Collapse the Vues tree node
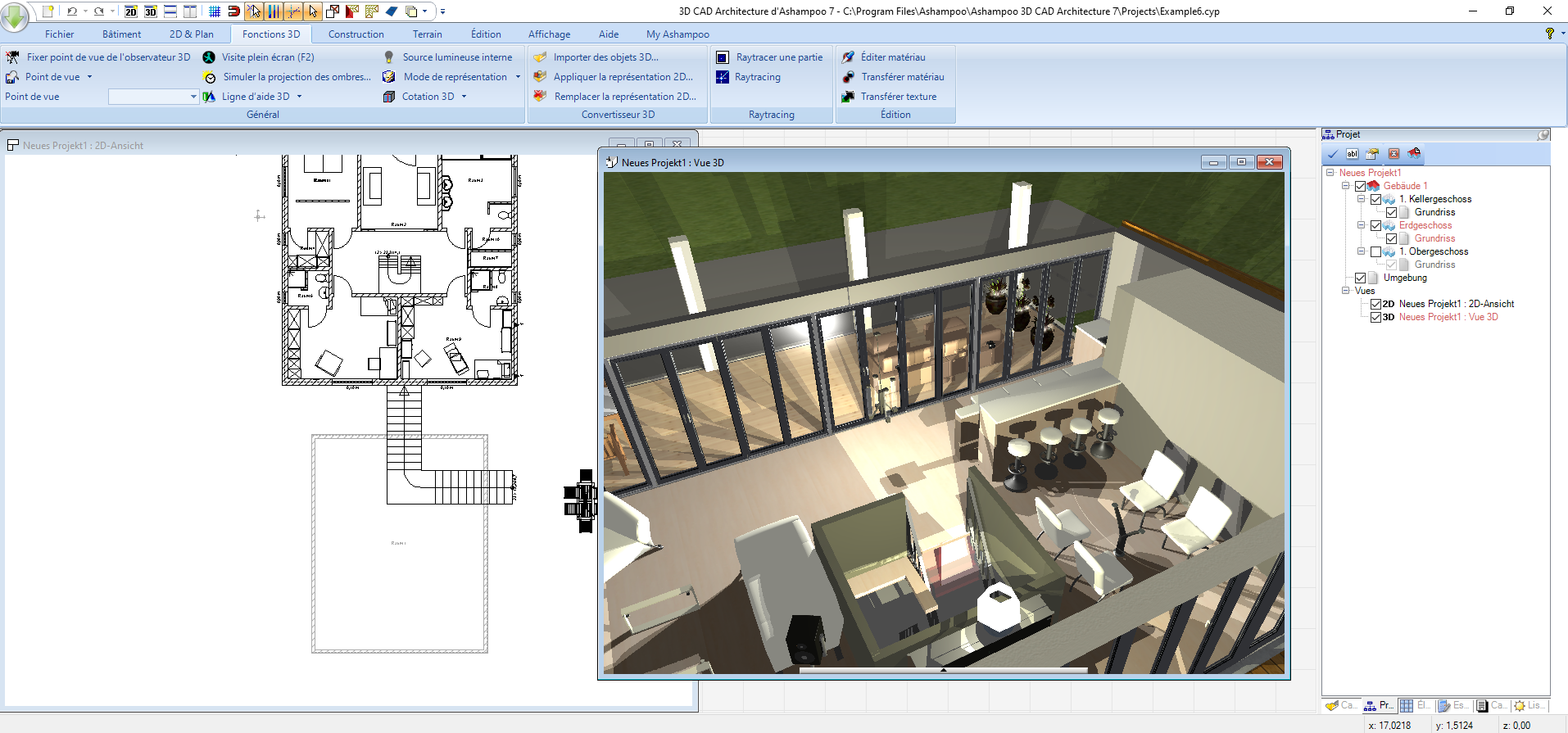The image size is (1568, 733). click(x=1345, y=291)
